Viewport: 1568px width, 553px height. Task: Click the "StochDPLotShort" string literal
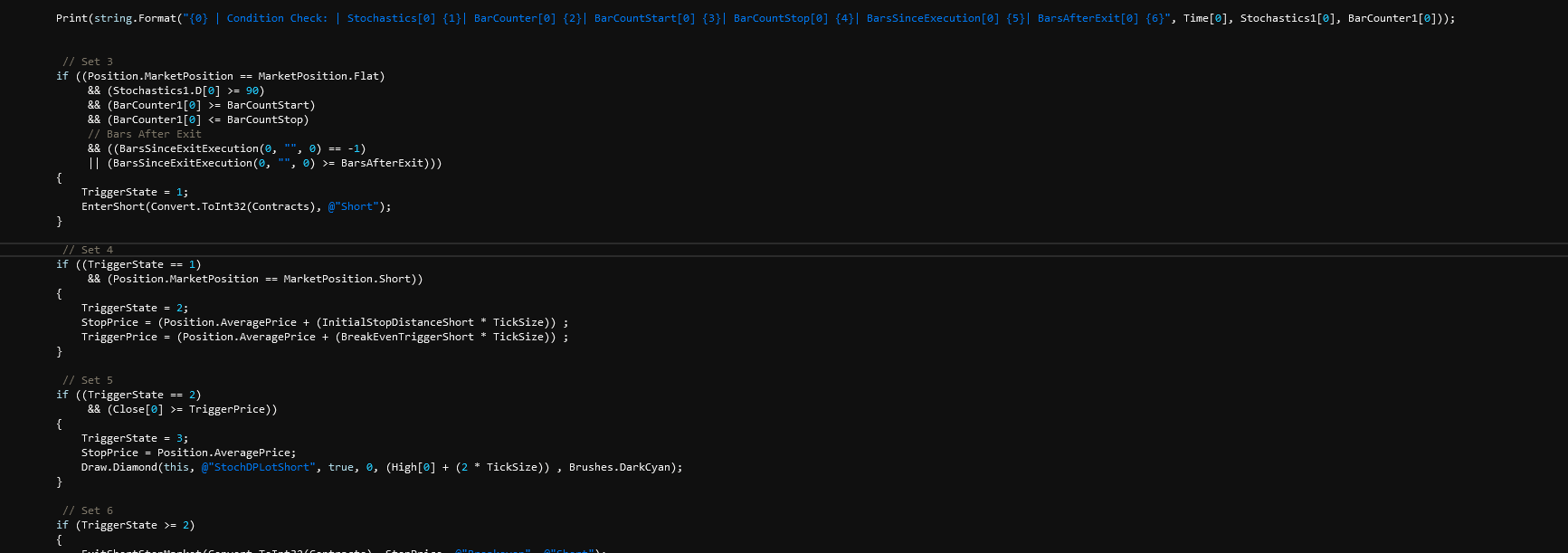[261, 467]
